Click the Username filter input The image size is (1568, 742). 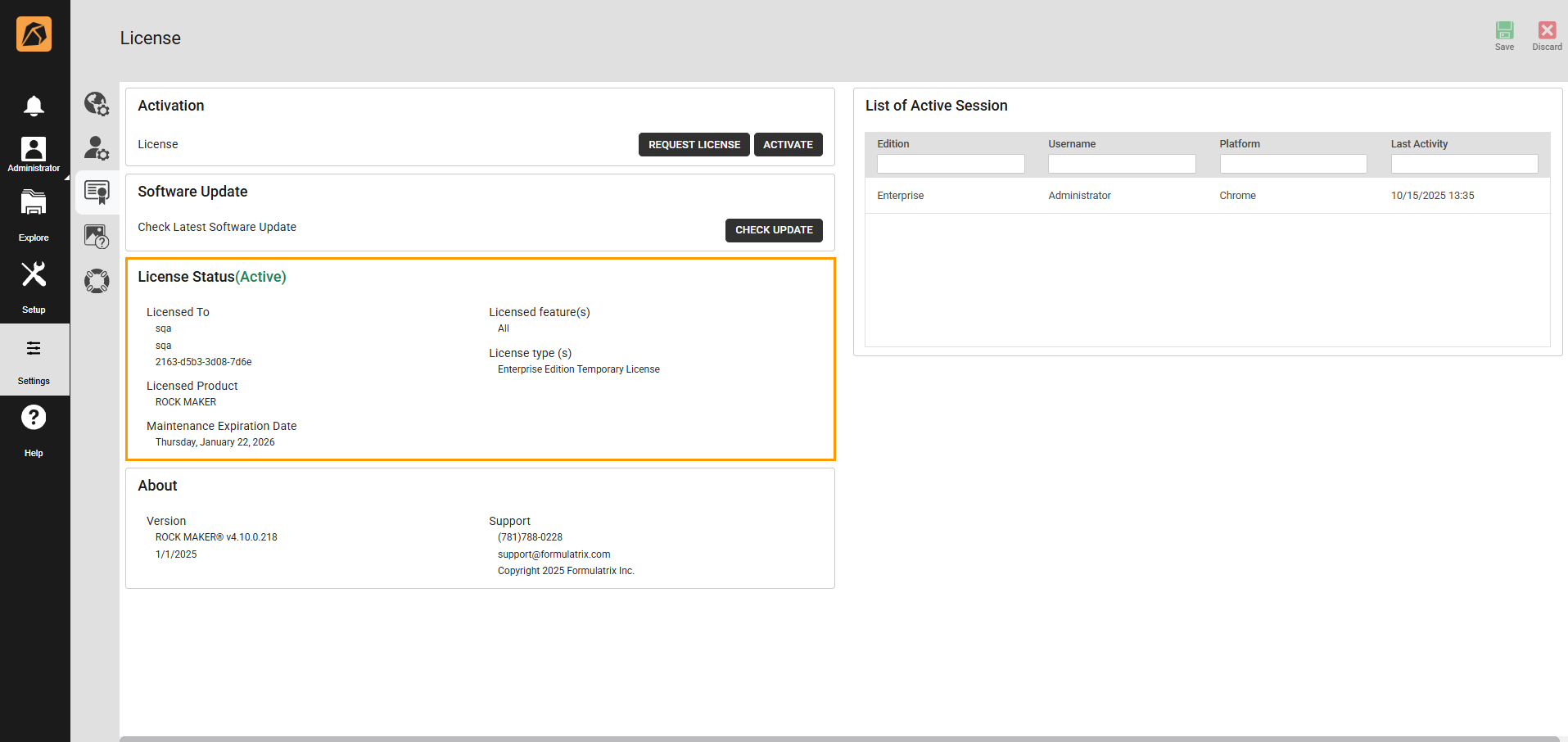tap(1122, 164)
